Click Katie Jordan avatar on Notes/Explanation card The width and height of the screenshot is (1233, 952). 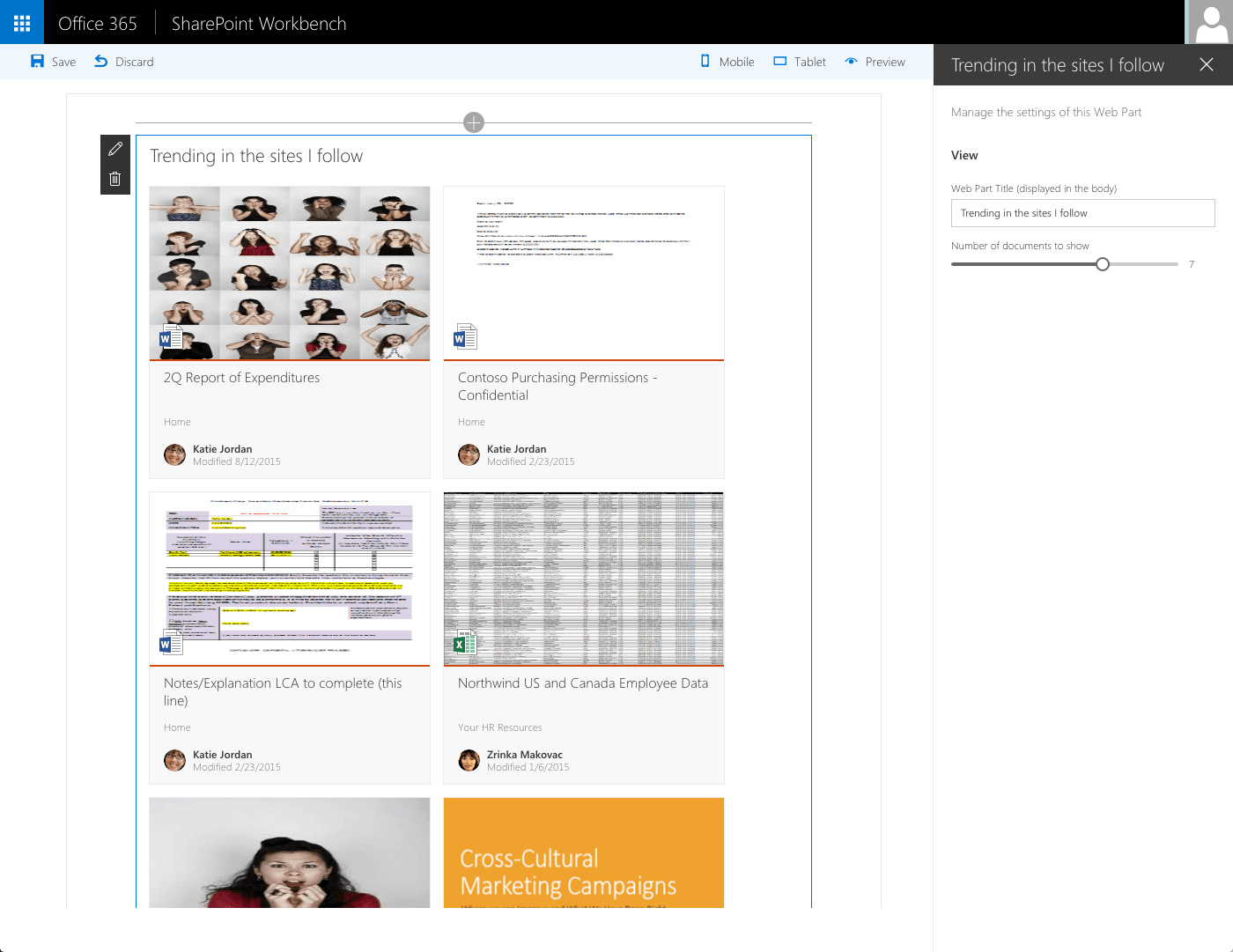174,760
